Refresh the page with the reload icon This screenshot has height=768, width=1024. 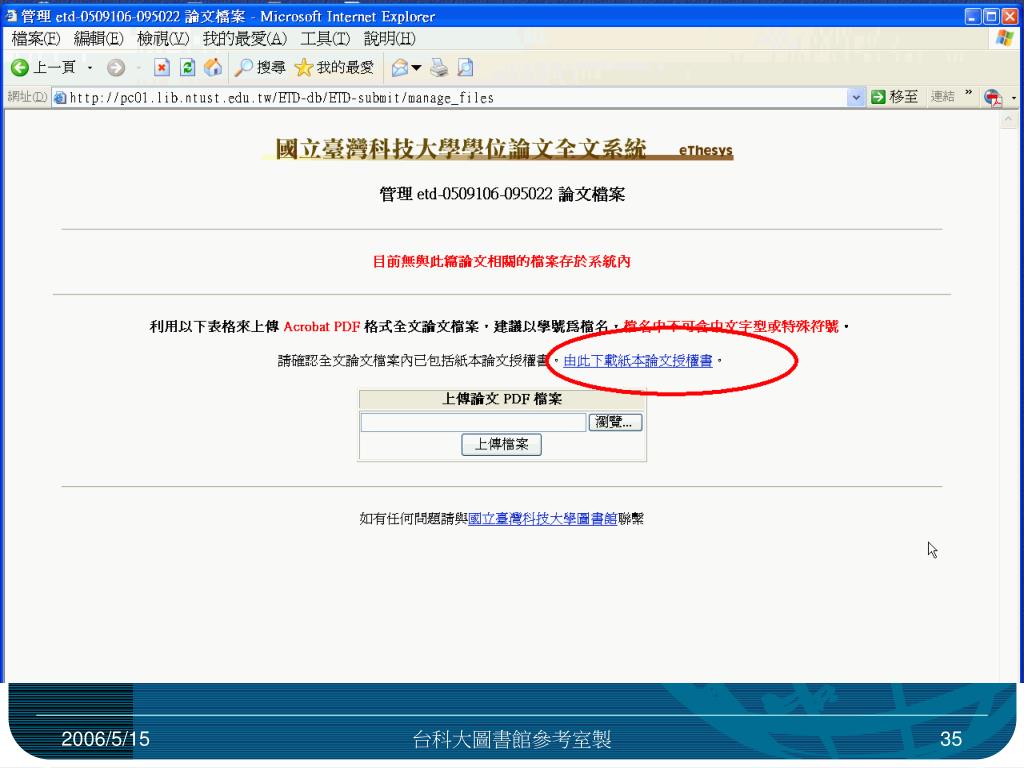187,67
